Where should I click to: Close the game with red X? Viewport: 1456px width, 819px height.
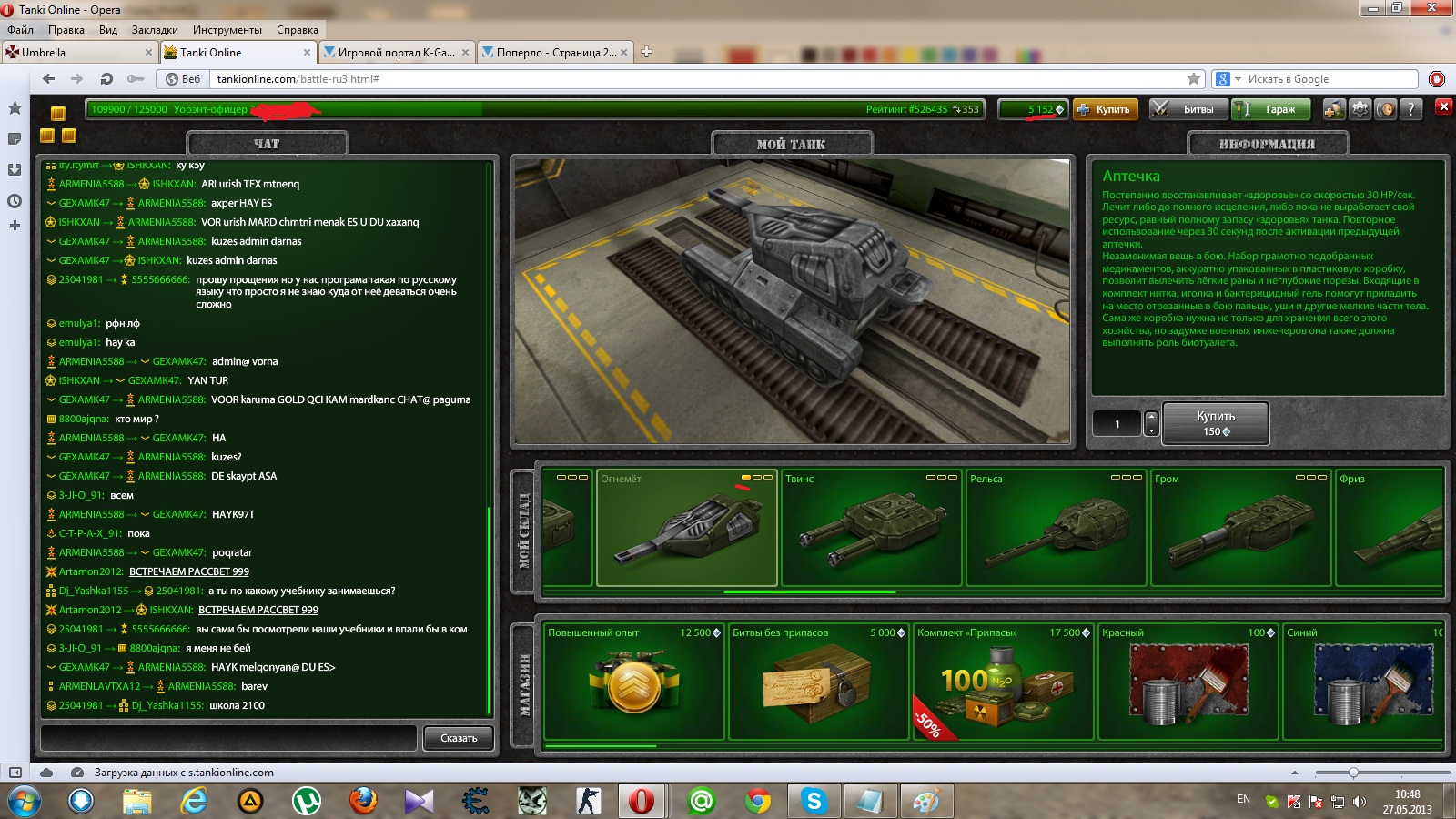(1443, 107)
